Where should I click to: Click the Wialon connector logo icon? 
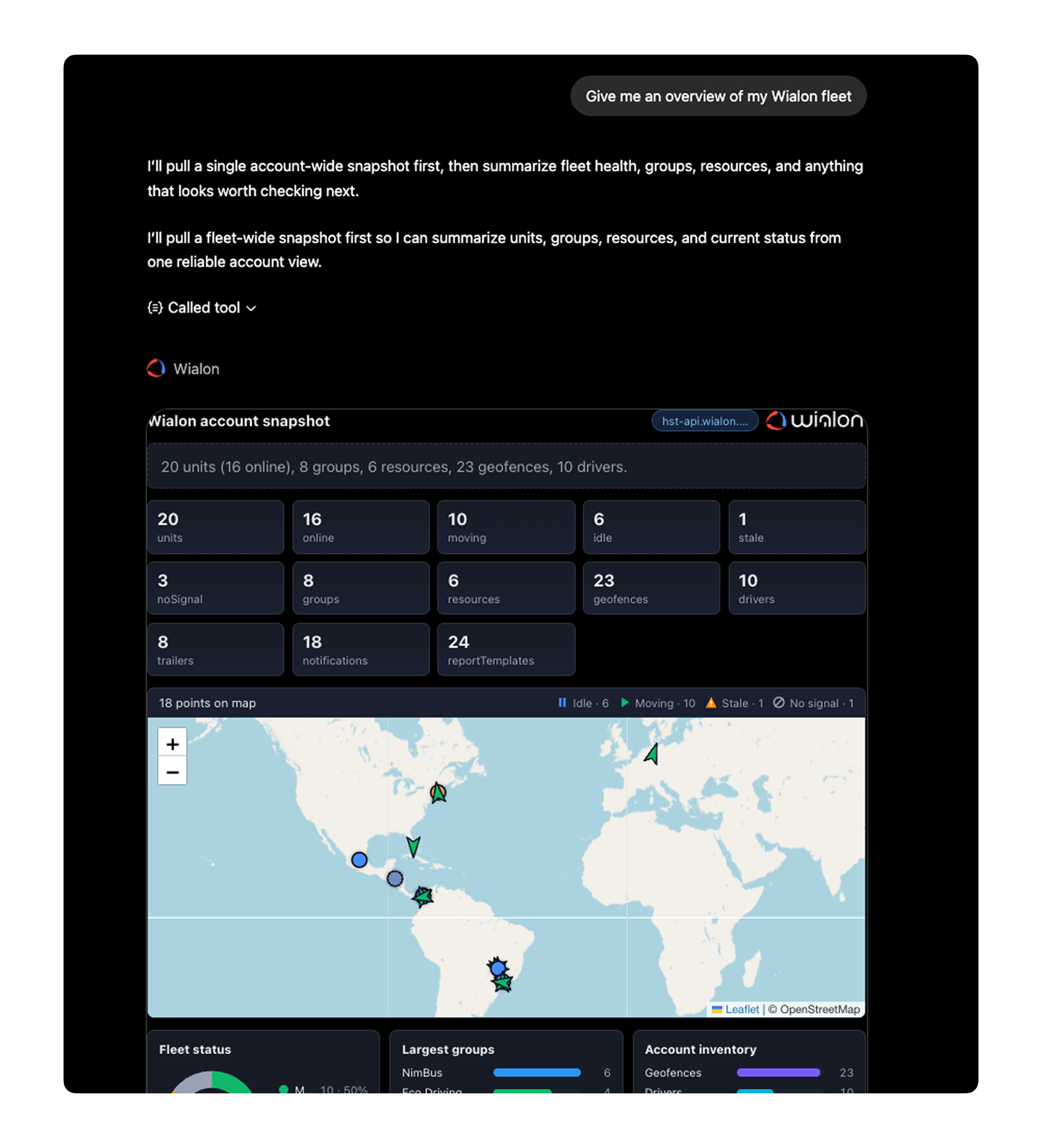156,368
